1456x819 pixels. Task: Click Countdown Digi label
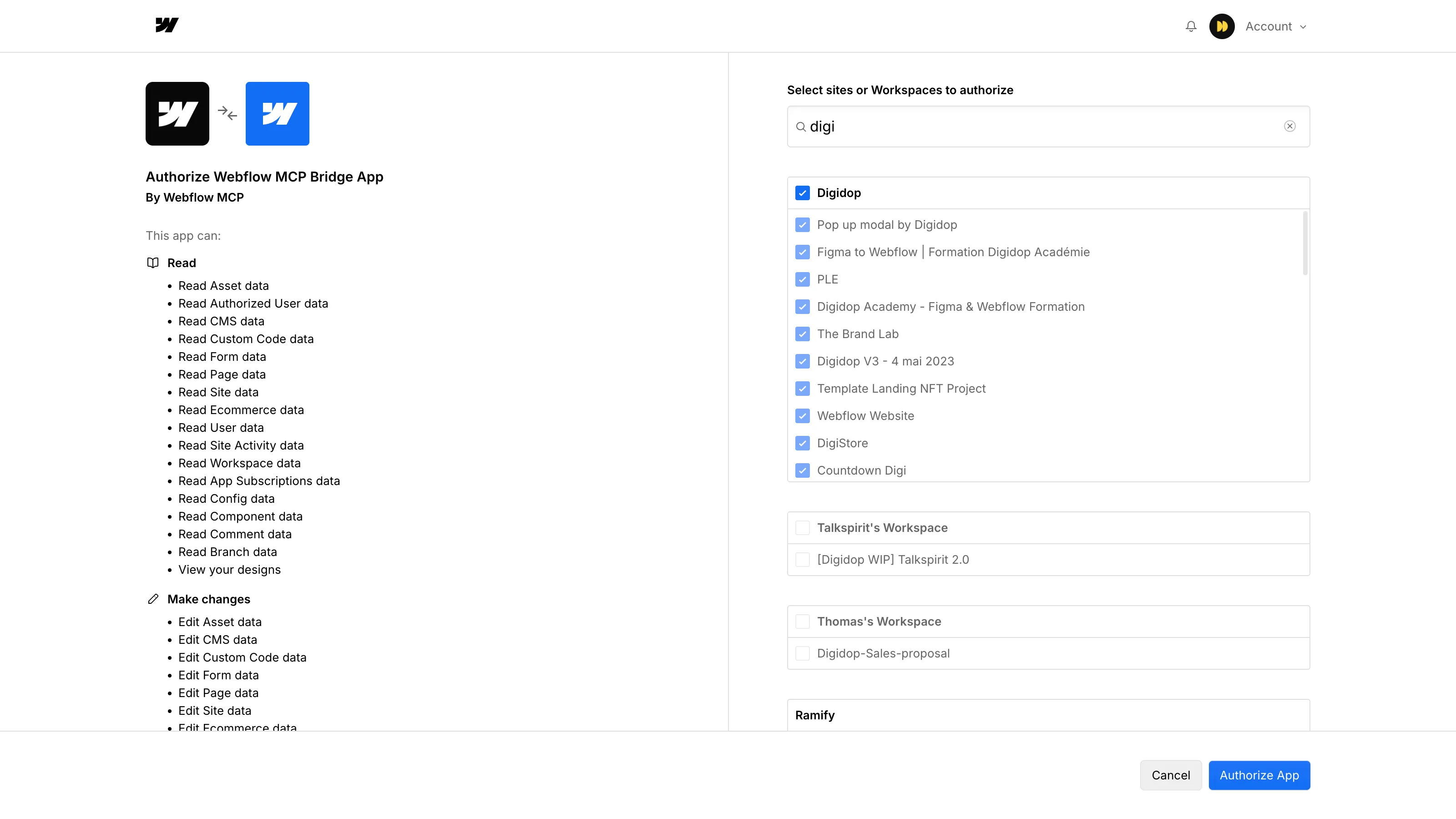tap(861, 470)
